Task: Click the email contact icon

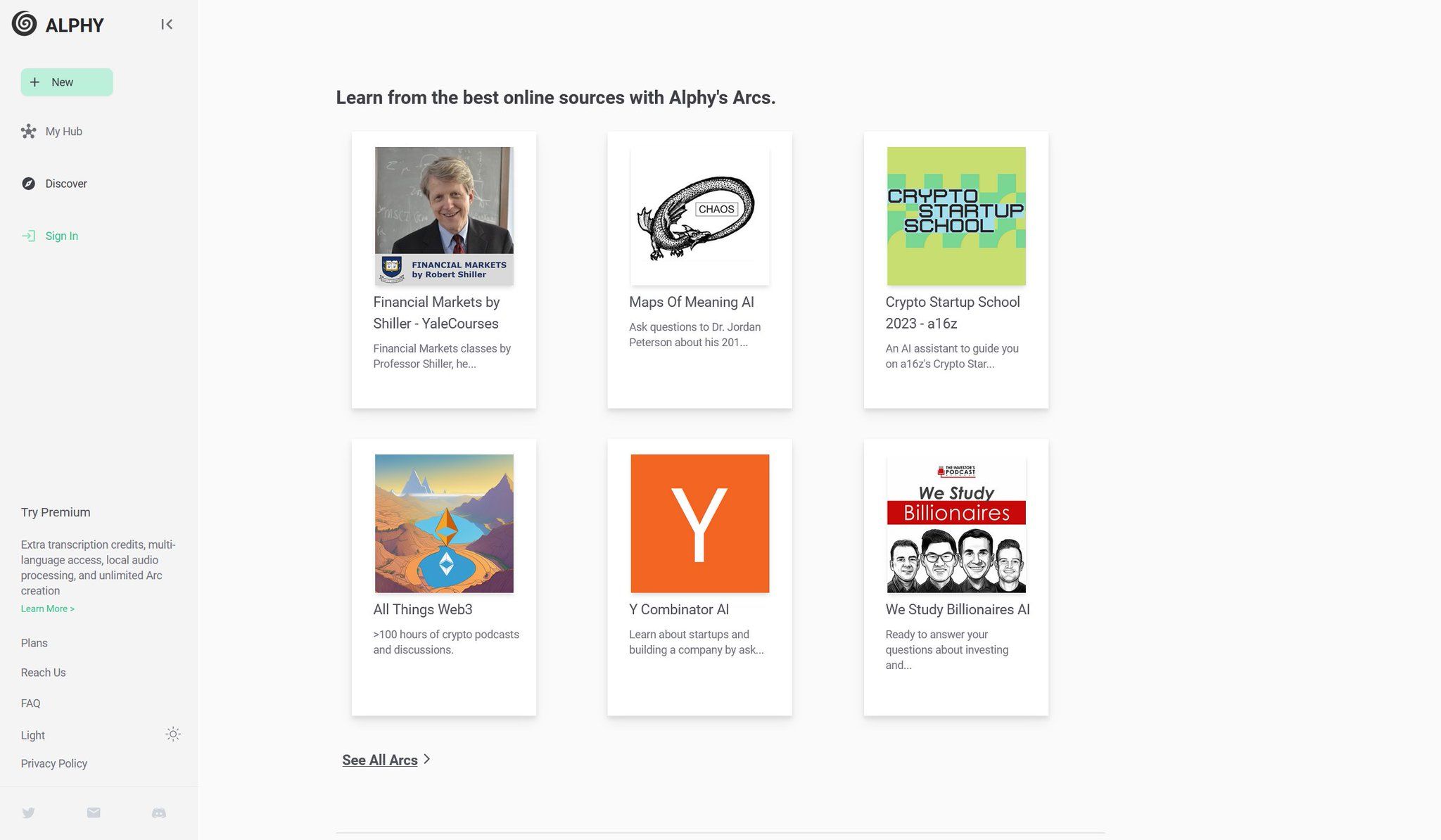Action: coord(94,813)
